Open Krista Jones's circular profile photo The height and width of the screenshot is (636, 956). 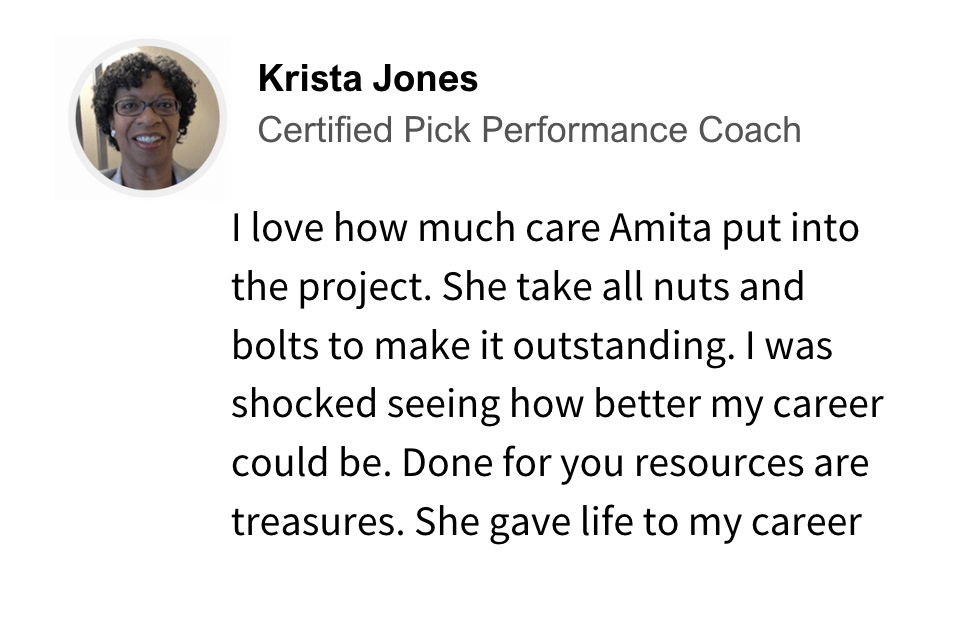tap(148, 118)
